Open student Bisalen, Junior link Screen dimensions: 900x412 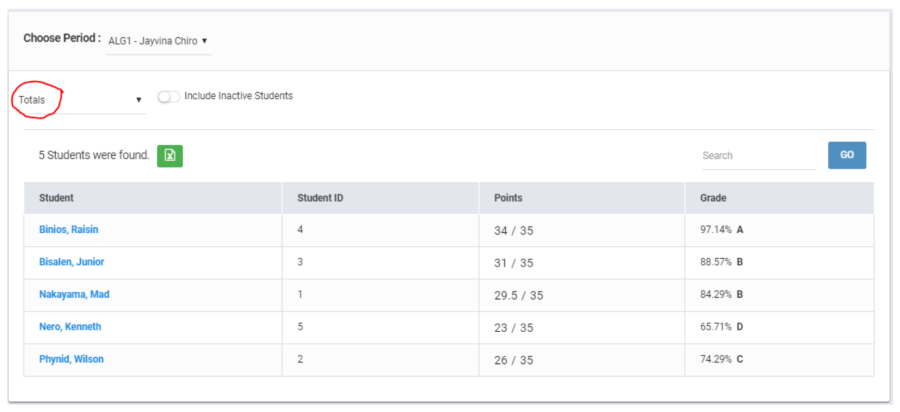pyautogui.click(x=71, y=262)
